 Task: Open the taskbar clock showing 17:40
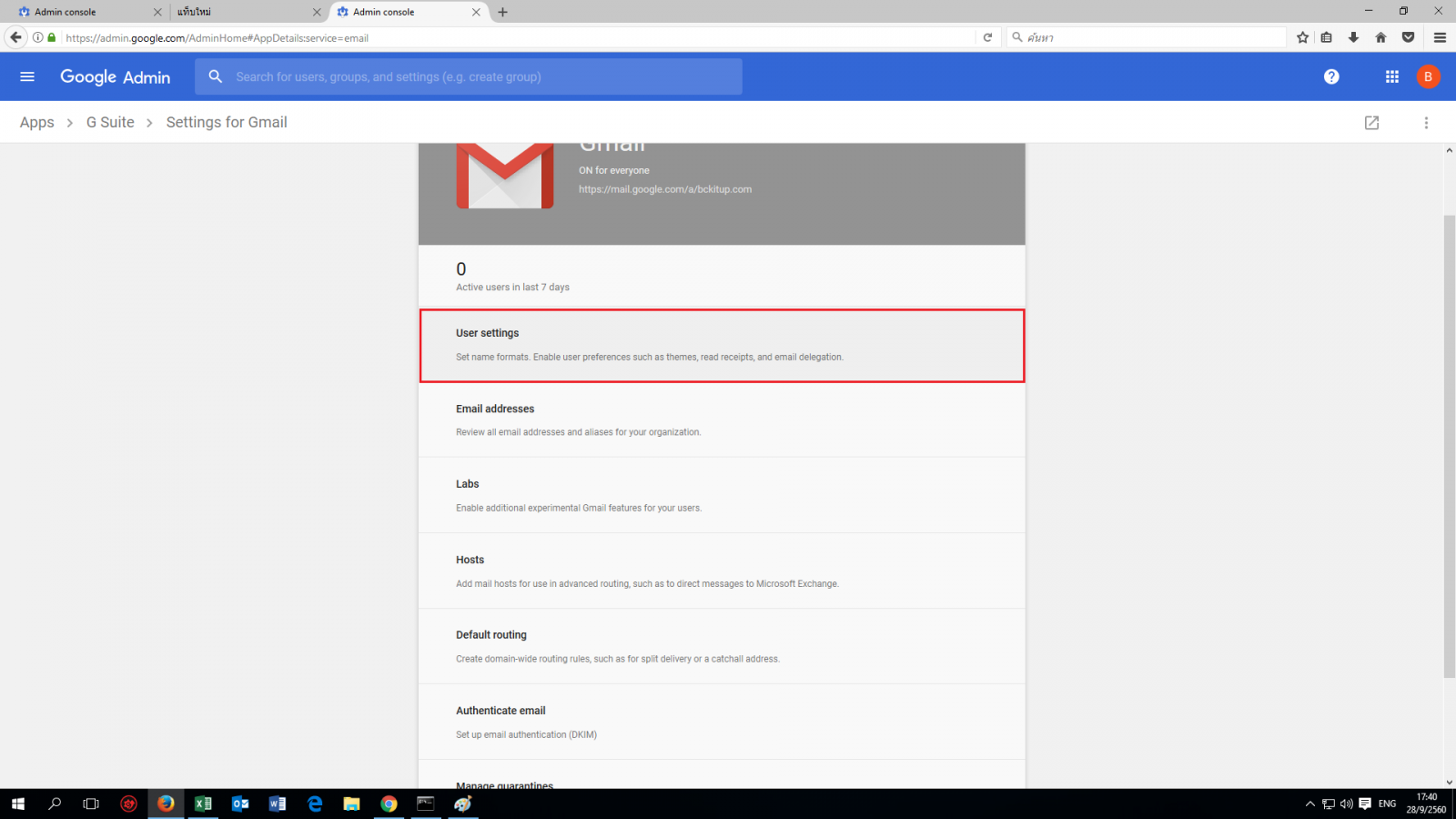click(x=1426, y=804)
